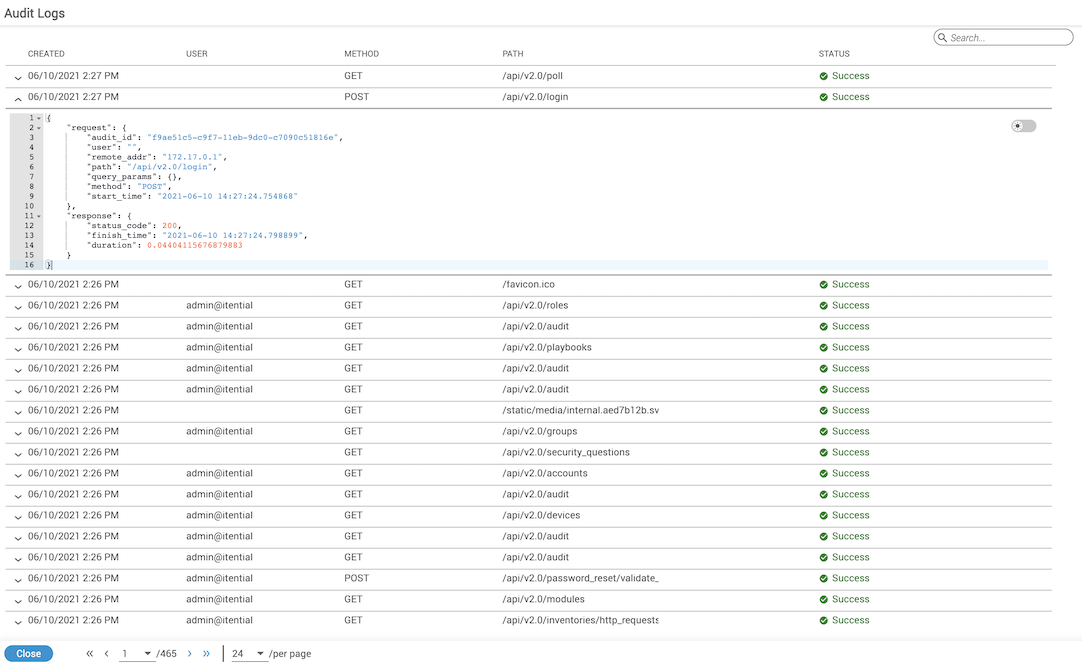Jump to the last page of logs
The width and height of the screenshot is (1082, 664).
pyautogui.click(x=207, y=654)
